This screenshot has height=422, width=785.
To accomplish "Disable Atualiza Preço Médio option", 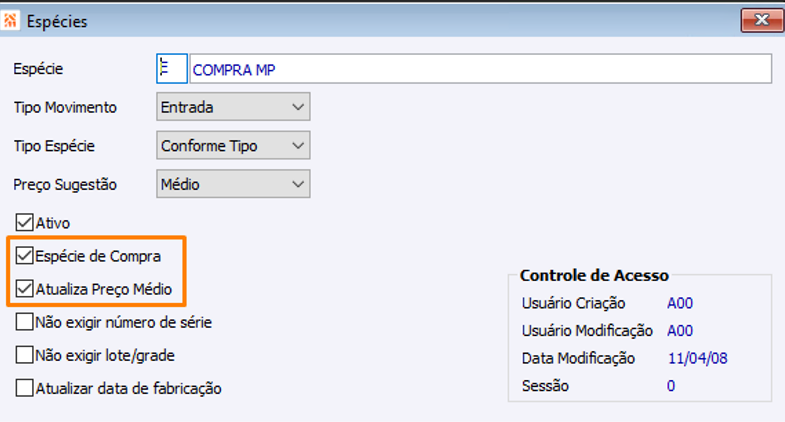I will click(x=24, y=290).
